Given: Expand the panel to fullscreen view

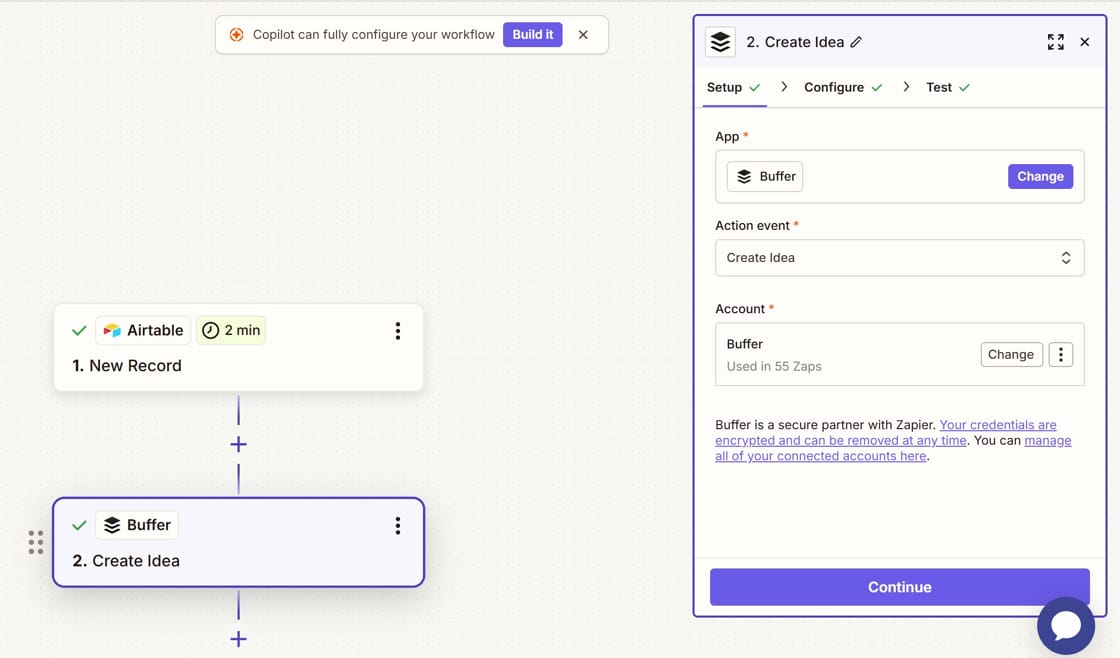Looking at the screenshot, I should click(1055, 41).
